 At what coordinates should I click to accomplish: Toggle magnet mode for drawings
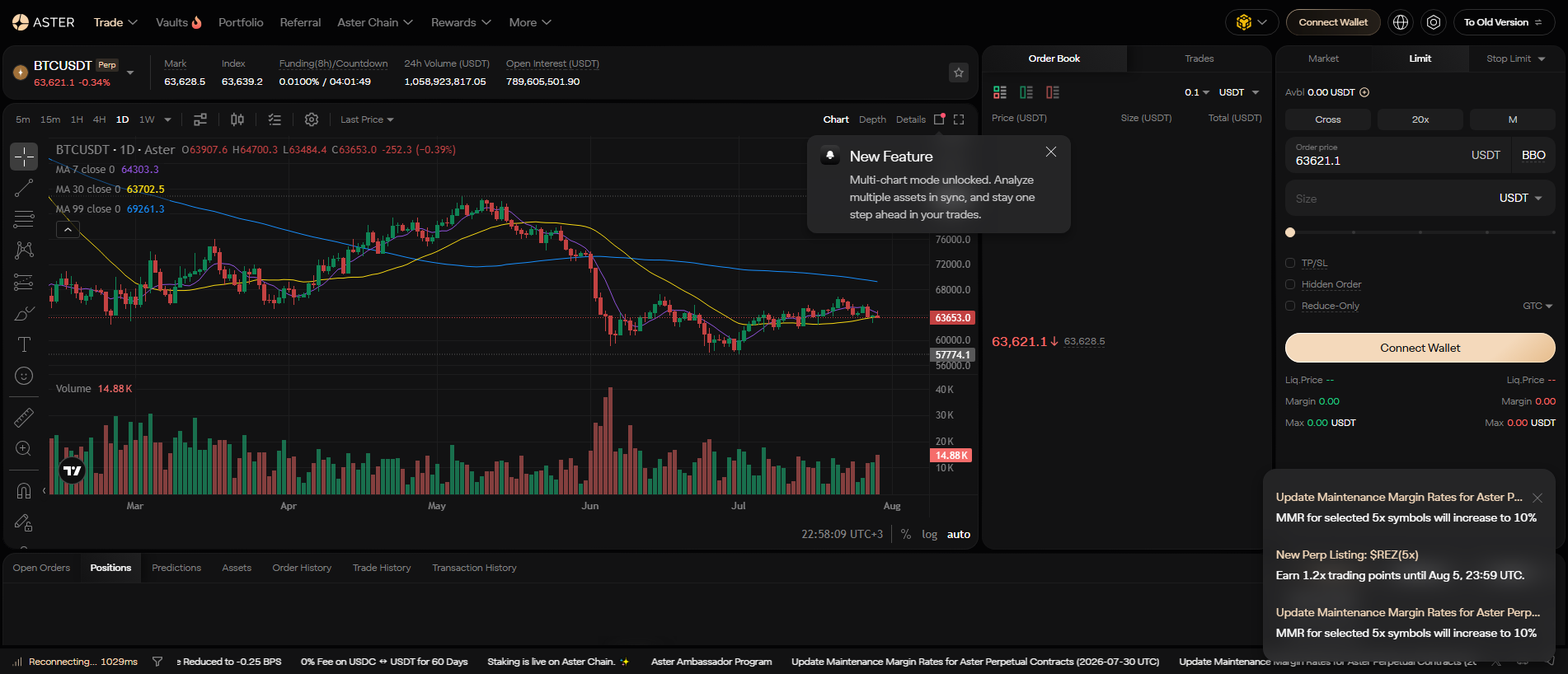(x=24, y=491)
